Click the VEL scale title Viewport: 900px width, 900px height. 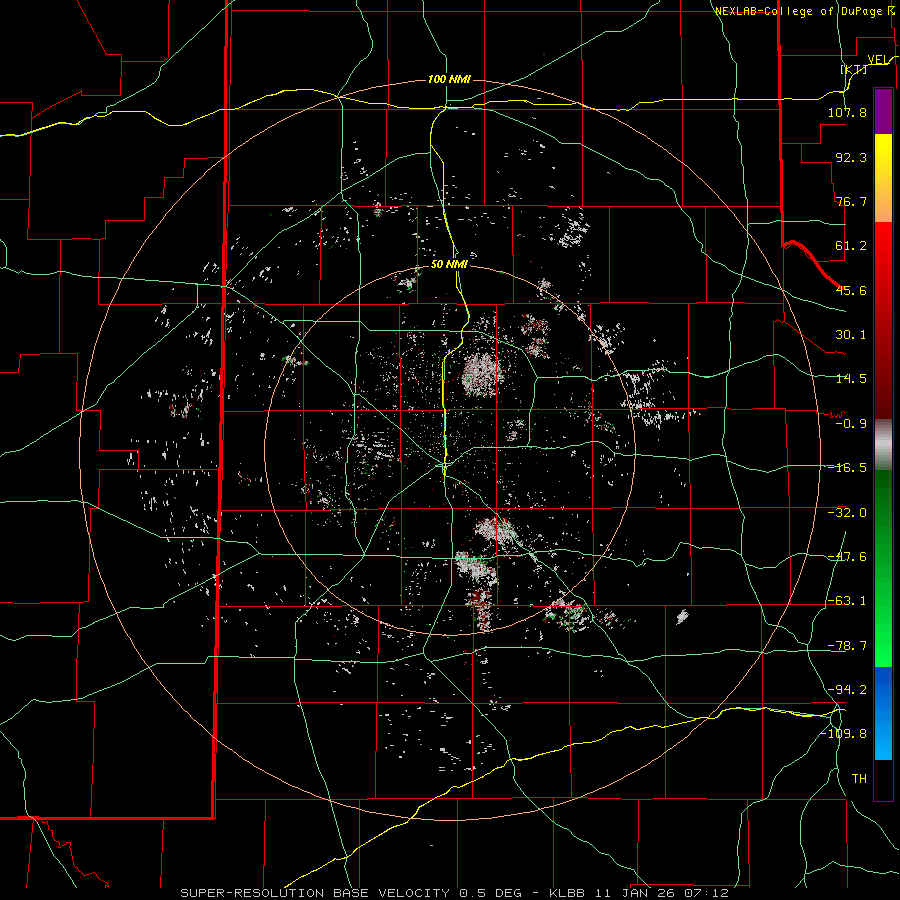click(878, 59)
